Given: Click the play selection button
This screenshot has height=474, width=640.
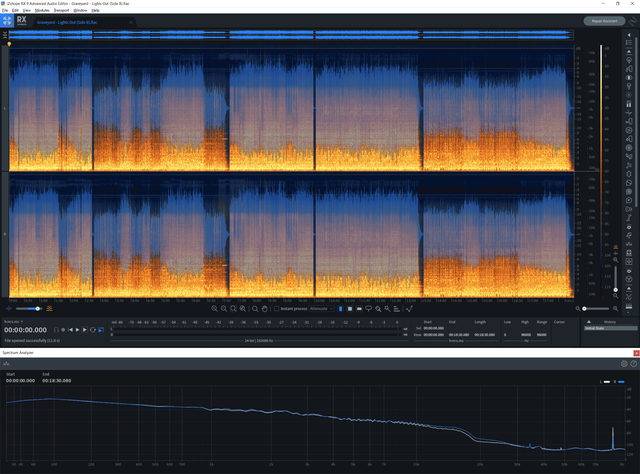Looking at the screenshot, I should coord(85,330).
